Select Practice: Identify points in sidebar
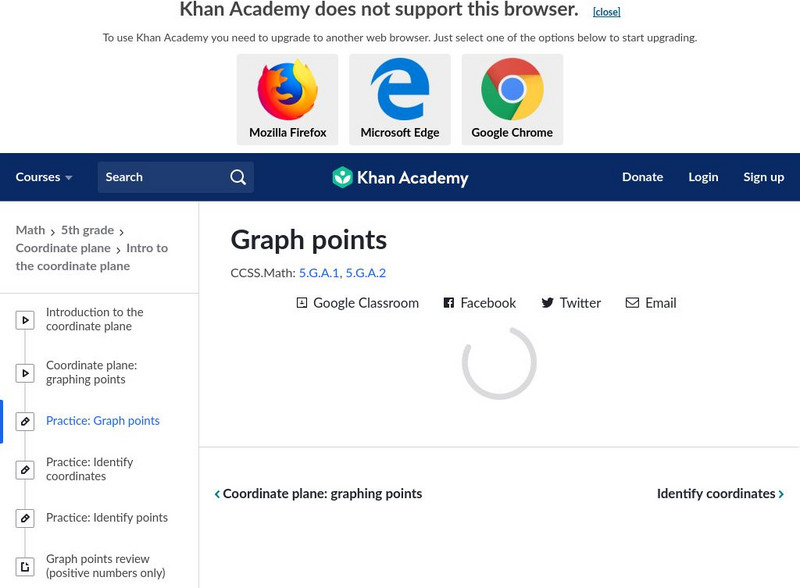Image resolution: width=800 pixels, height=588 pixels. pos(107,518)
